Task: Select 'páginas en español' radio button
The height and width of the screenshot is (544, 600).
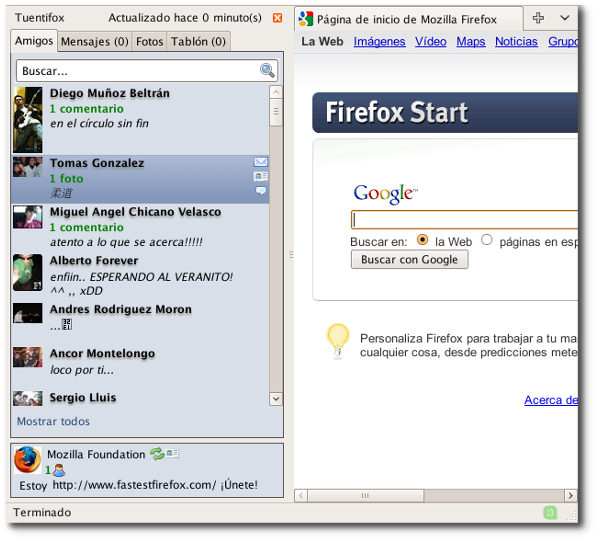Action: (486, 240)
